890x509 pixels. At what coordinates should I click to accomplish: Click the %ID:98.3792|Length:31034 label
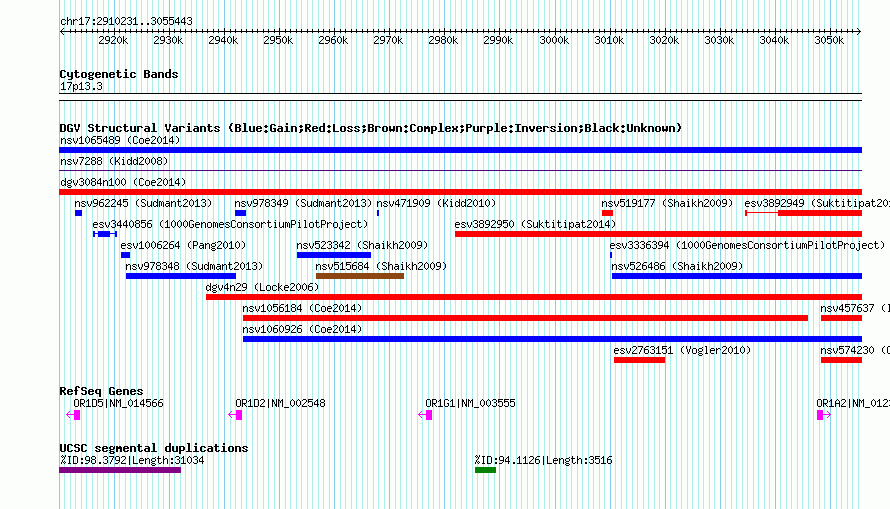point(132,460)
